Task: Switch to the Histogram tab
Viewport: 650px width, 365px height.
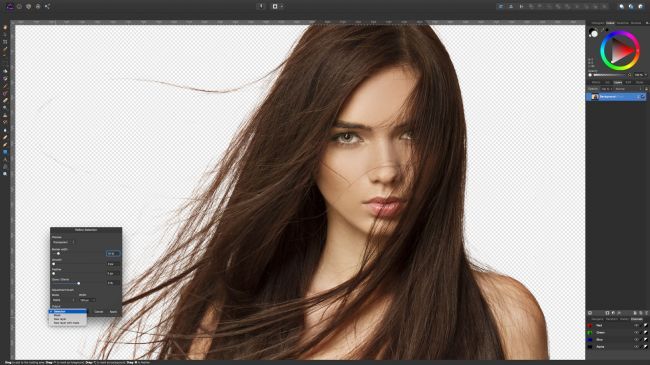Action: click(x=597, y=23)
